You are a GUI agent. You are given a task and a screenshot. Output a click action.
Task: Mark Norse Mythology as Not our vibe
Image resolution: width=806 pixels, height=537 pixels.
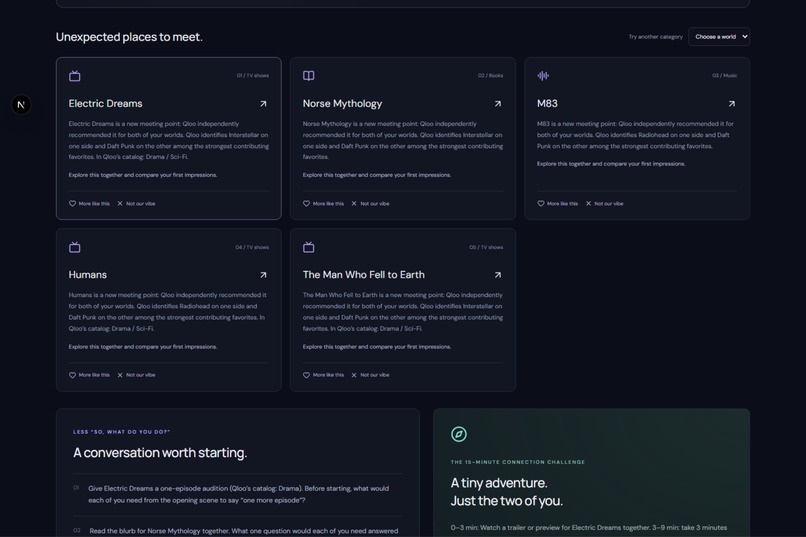pos(370,203)
